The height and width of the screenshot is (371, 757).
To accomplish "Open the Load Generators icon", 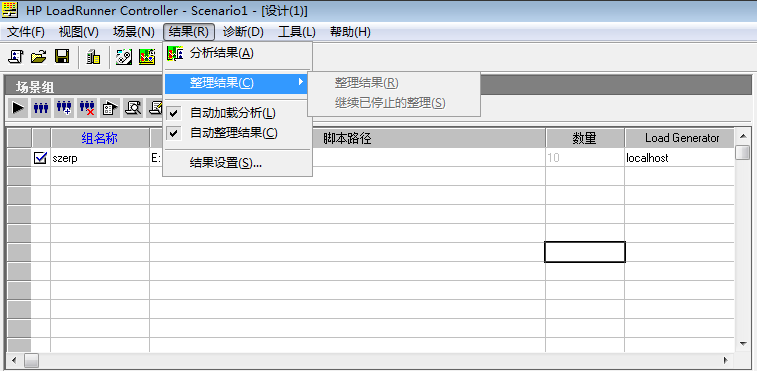I will tap(94, 57).
